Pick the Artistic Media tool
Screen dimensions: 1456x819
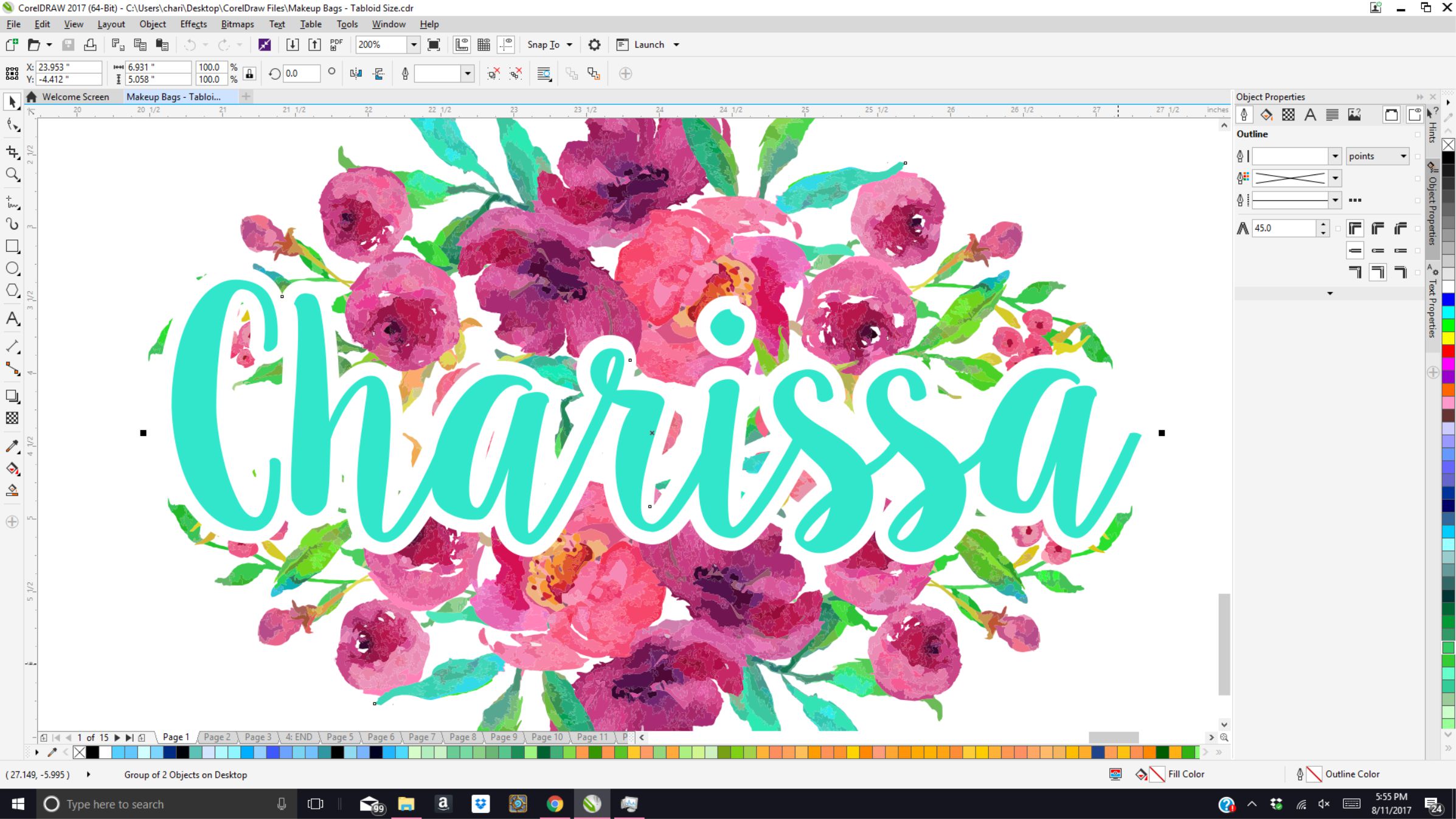point(12,224)
